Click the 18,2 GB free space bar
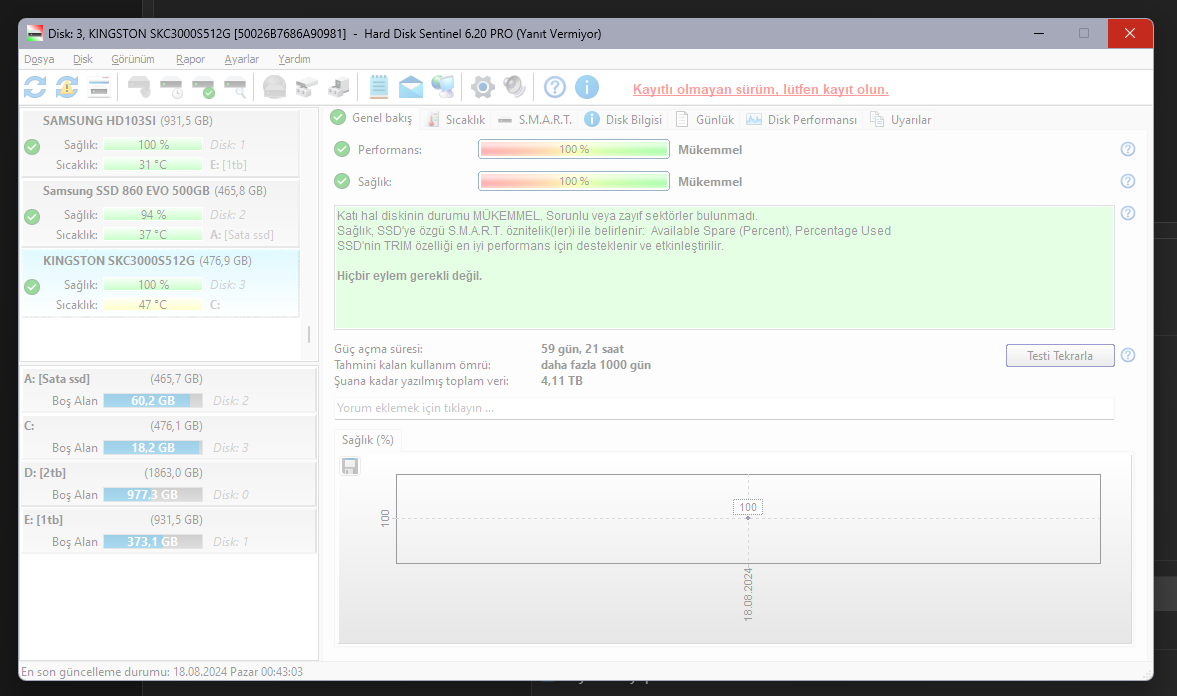The width and height of the screenshot is (1177, 696). pos(153,447)
